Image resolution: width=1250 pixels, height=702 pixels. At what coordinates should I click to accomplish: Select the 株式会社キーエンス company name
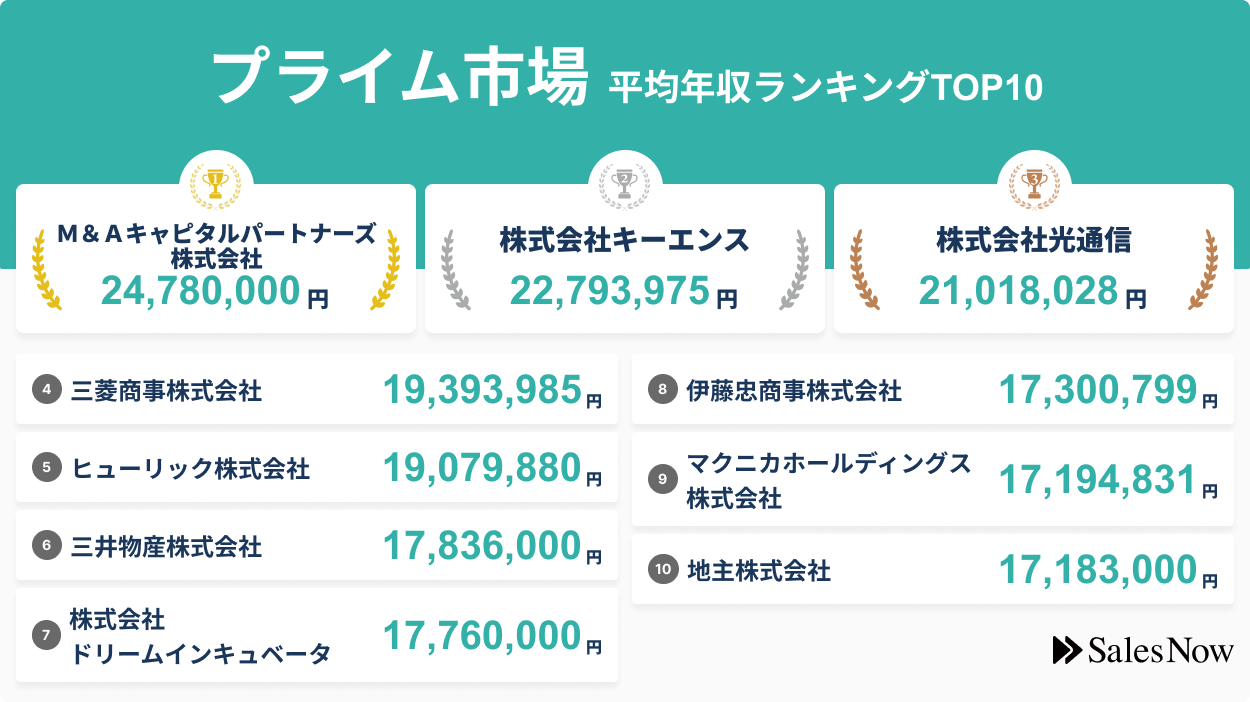click(625, 241)
